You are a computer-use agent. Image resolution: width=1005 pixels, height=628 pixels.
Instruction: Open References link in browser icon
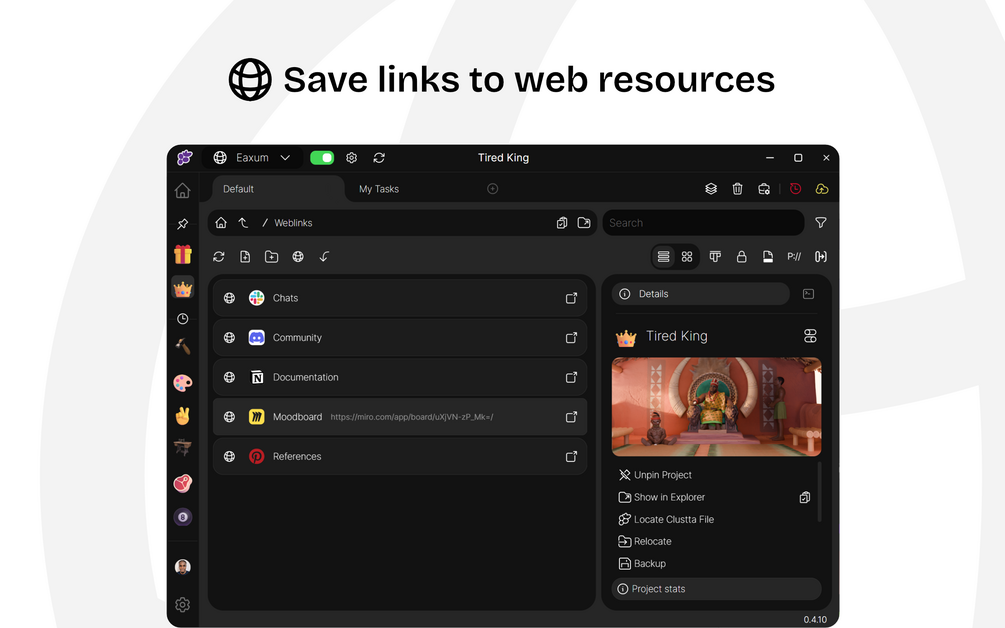[x=571, y=456]
